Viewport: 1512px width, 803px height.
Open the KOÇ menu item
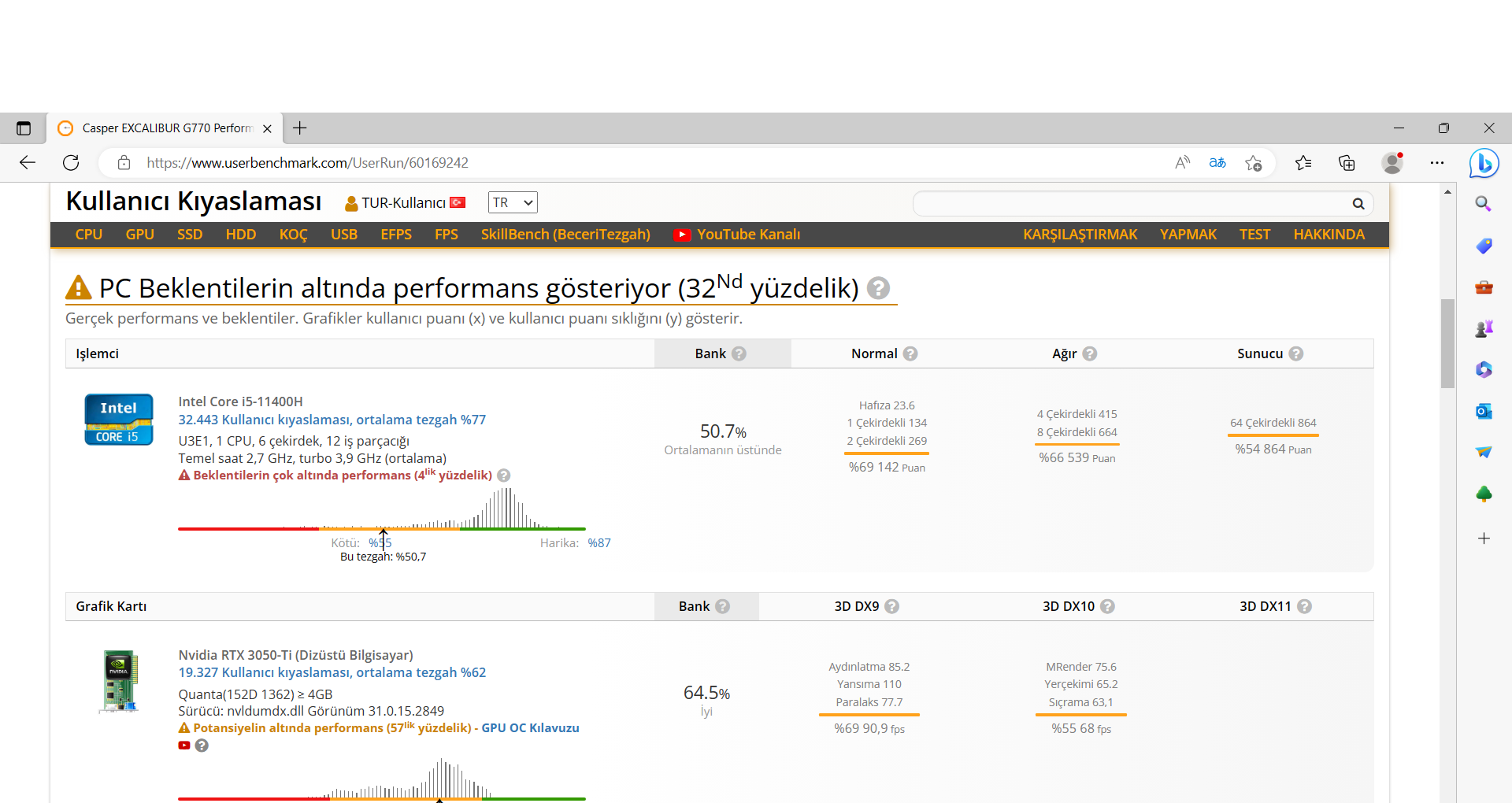(x=293, y=235)
